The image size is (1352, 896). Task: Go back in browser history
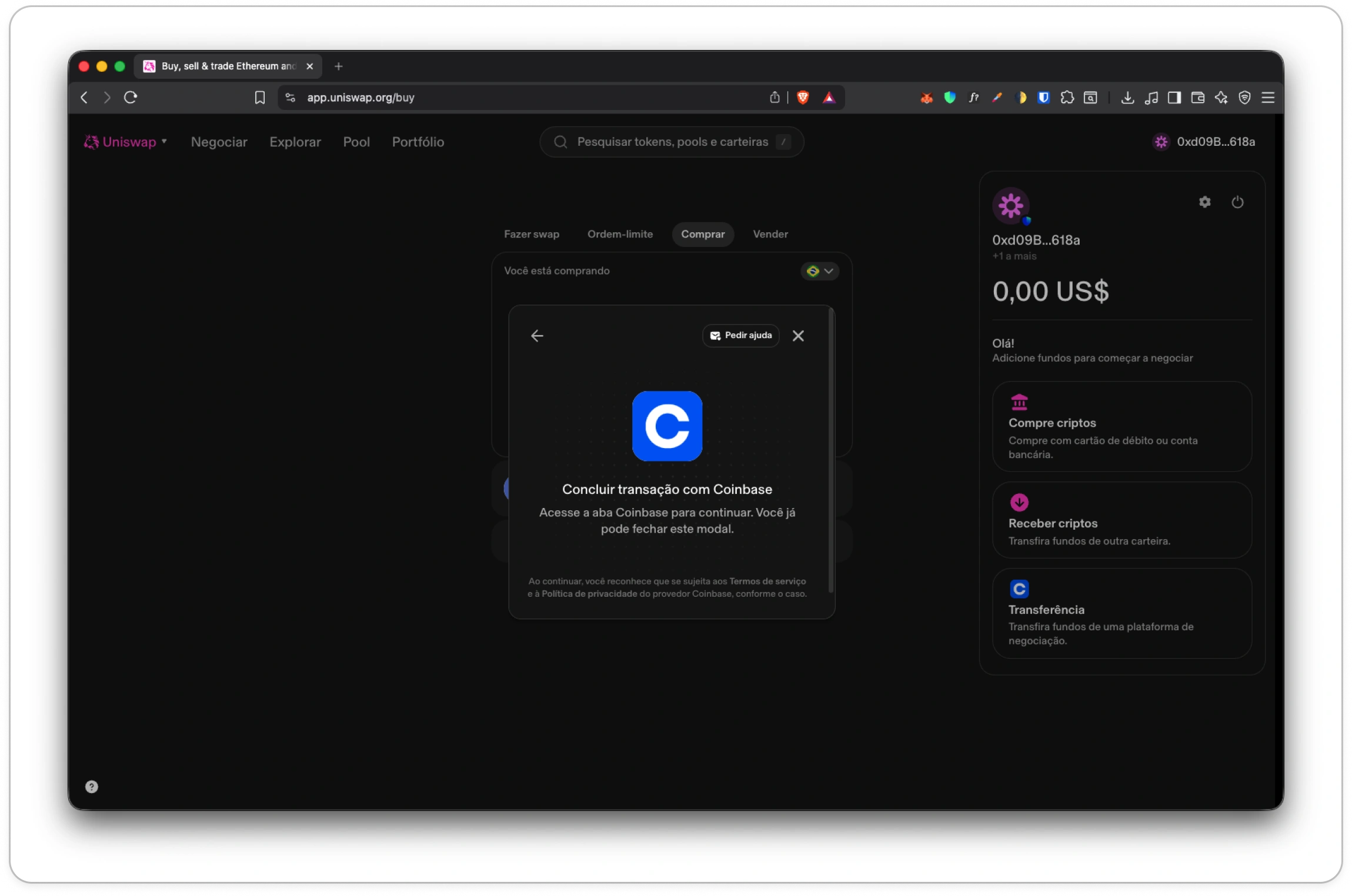click(x=85, y=98)
